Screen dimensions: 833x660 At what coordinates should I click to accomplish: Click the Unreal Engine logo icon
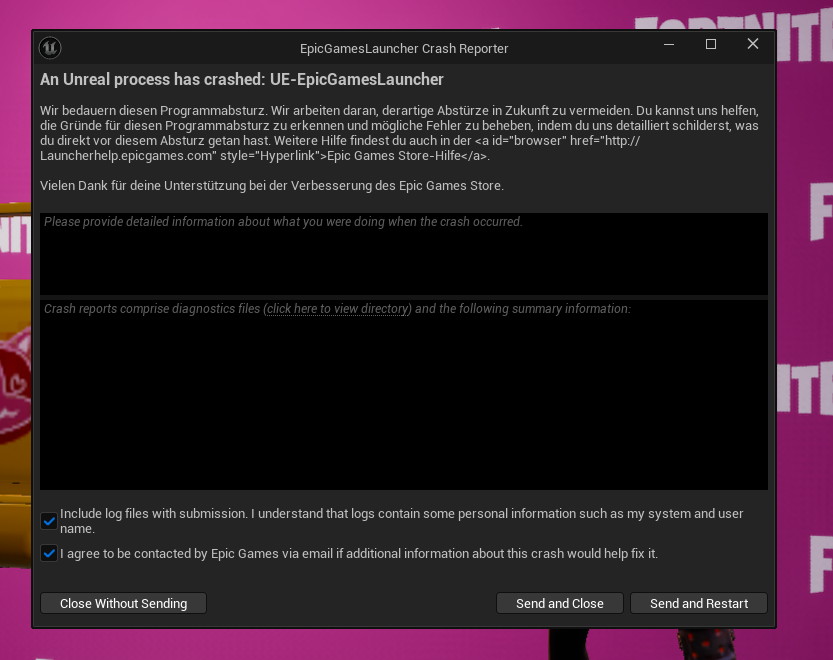(50, 48)
